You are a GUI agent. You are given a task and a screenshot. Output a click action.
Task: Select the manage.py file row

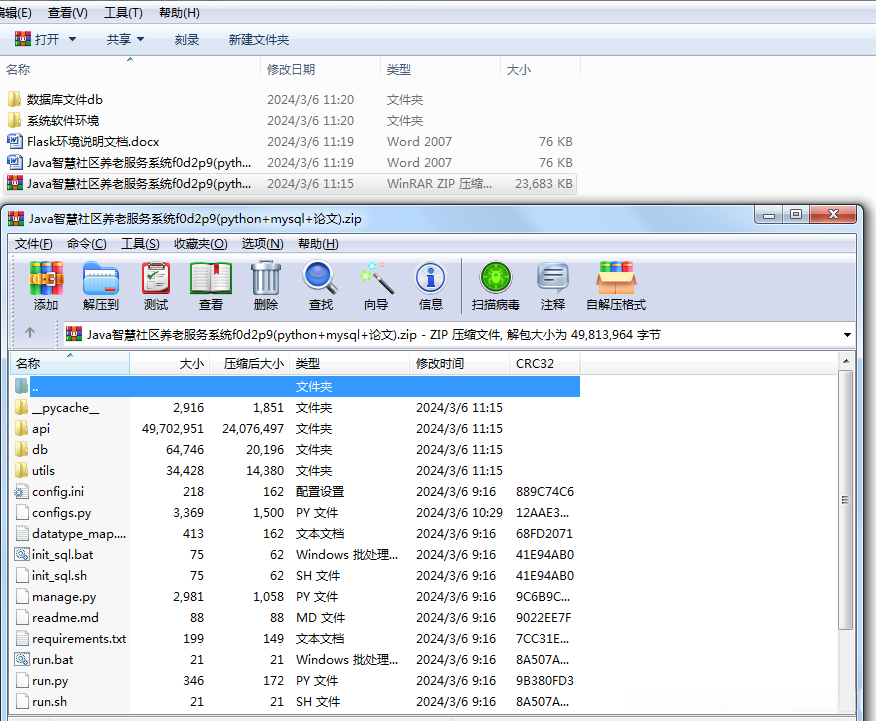pos(296,596)
